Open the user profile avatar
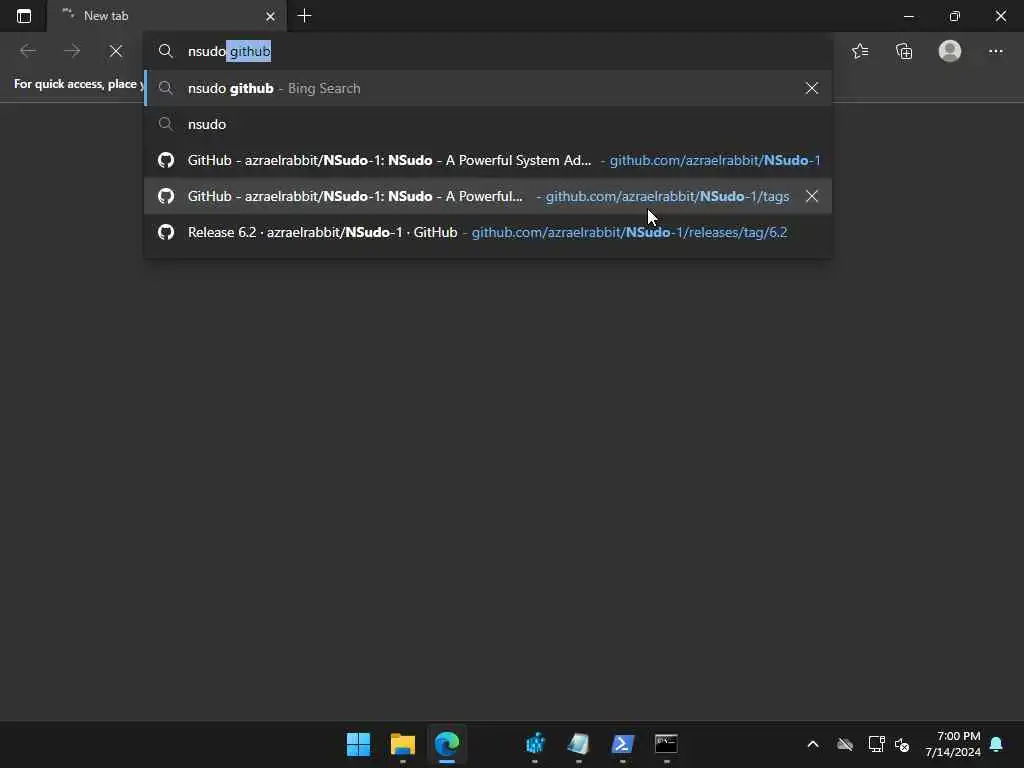 pyautogui.click(x=950, y=51)
